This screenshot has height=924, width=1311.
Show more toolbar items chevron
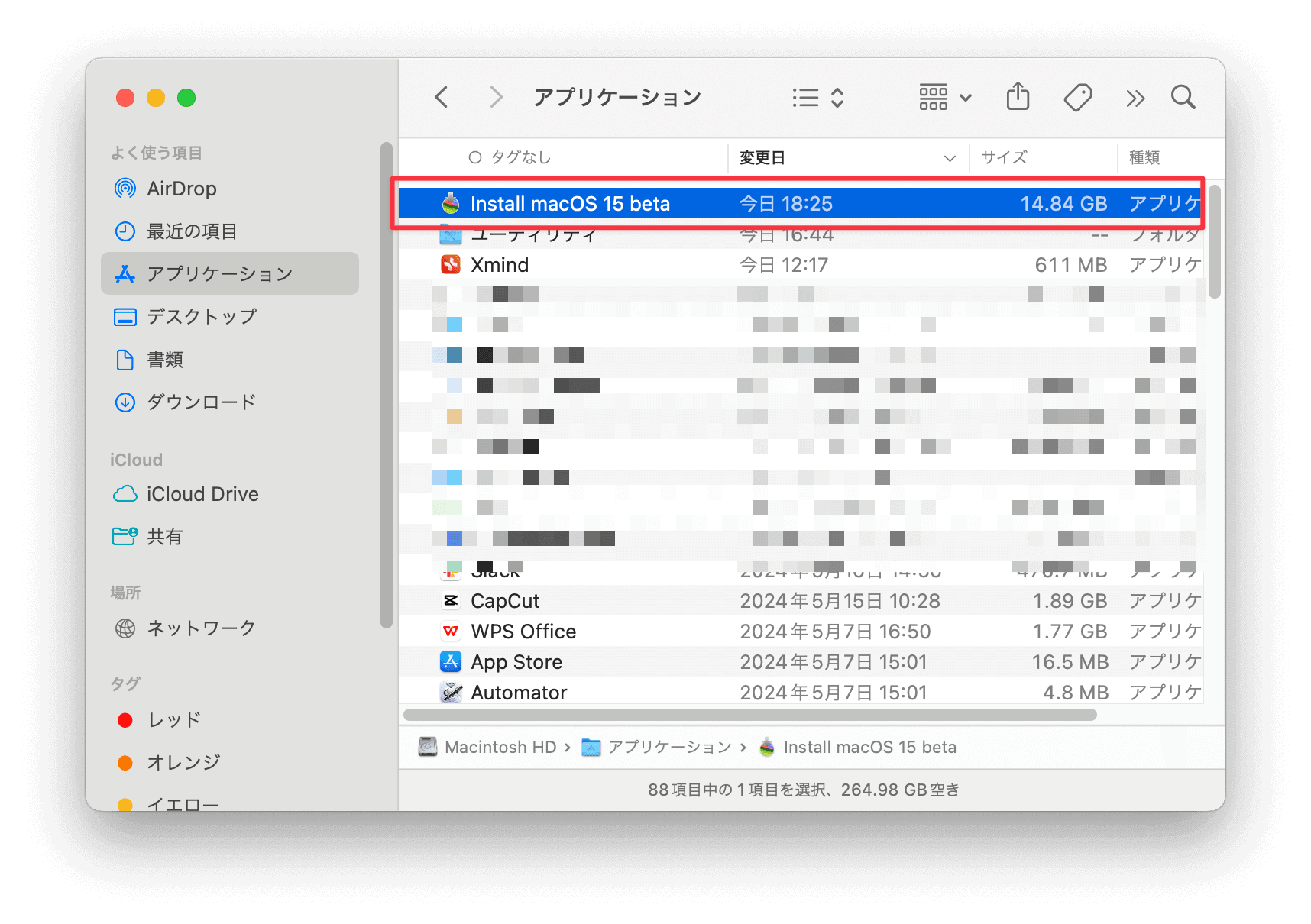[1135, 98]
